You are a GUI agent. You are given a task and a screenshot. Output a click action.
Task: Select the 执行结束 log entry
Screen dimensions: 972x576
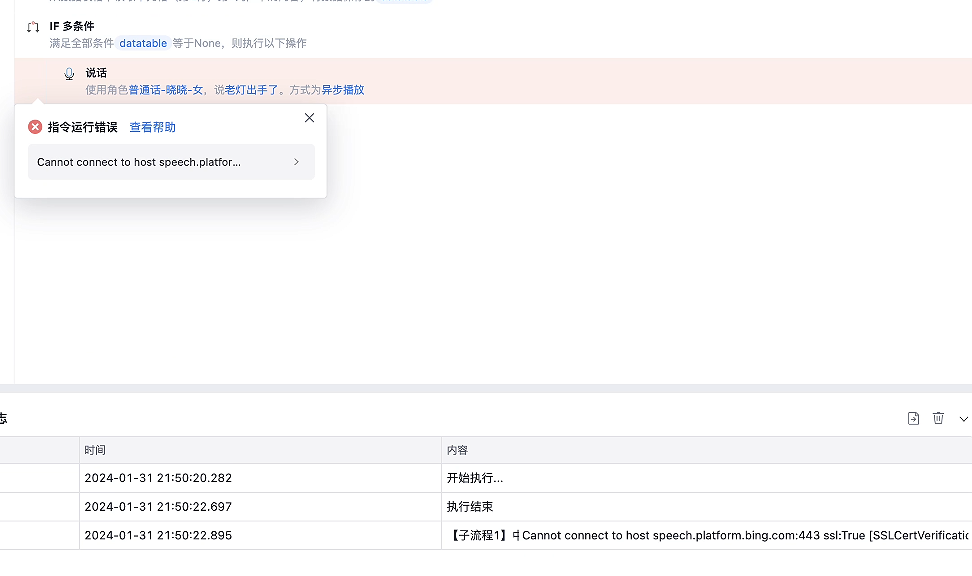click(x=470, y=507)
